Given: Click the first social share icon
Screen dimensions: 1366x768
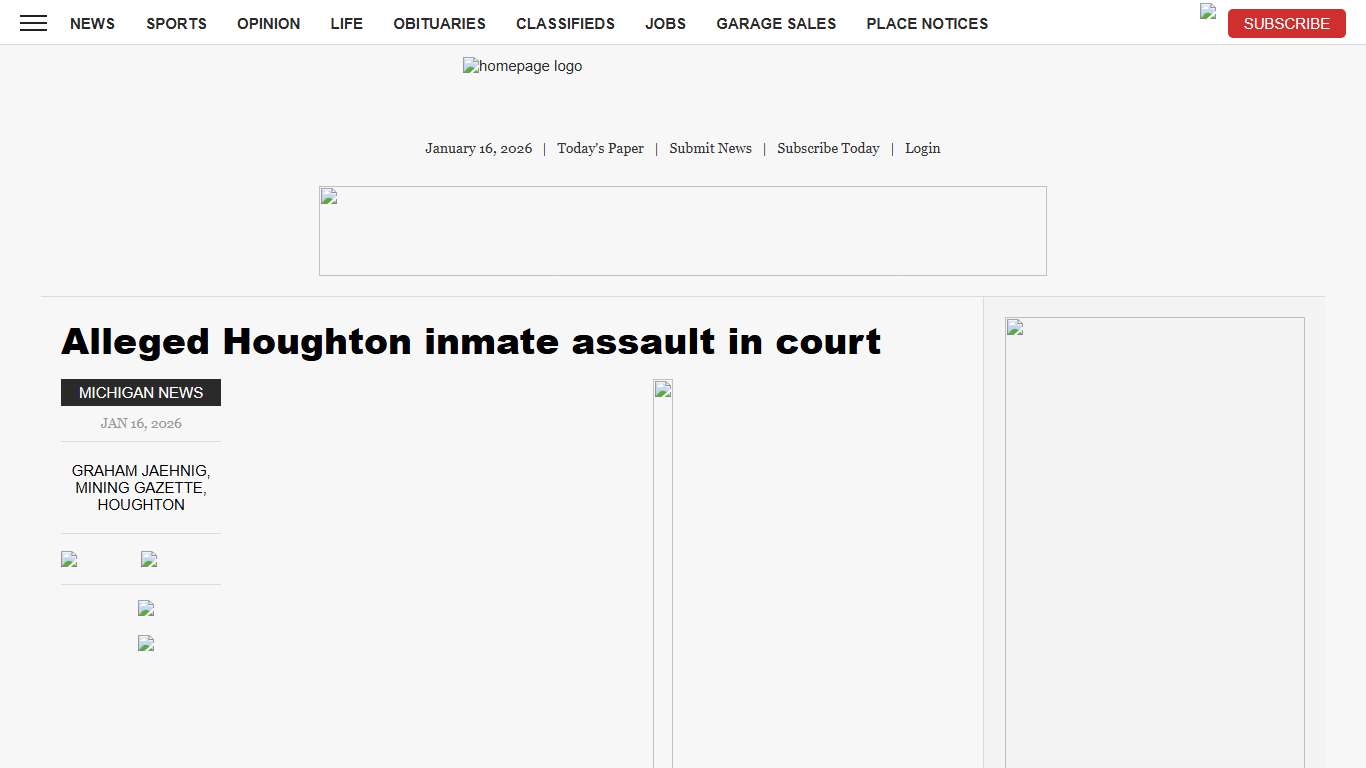Looking at the screenshot, I should [x=68, y=559].
